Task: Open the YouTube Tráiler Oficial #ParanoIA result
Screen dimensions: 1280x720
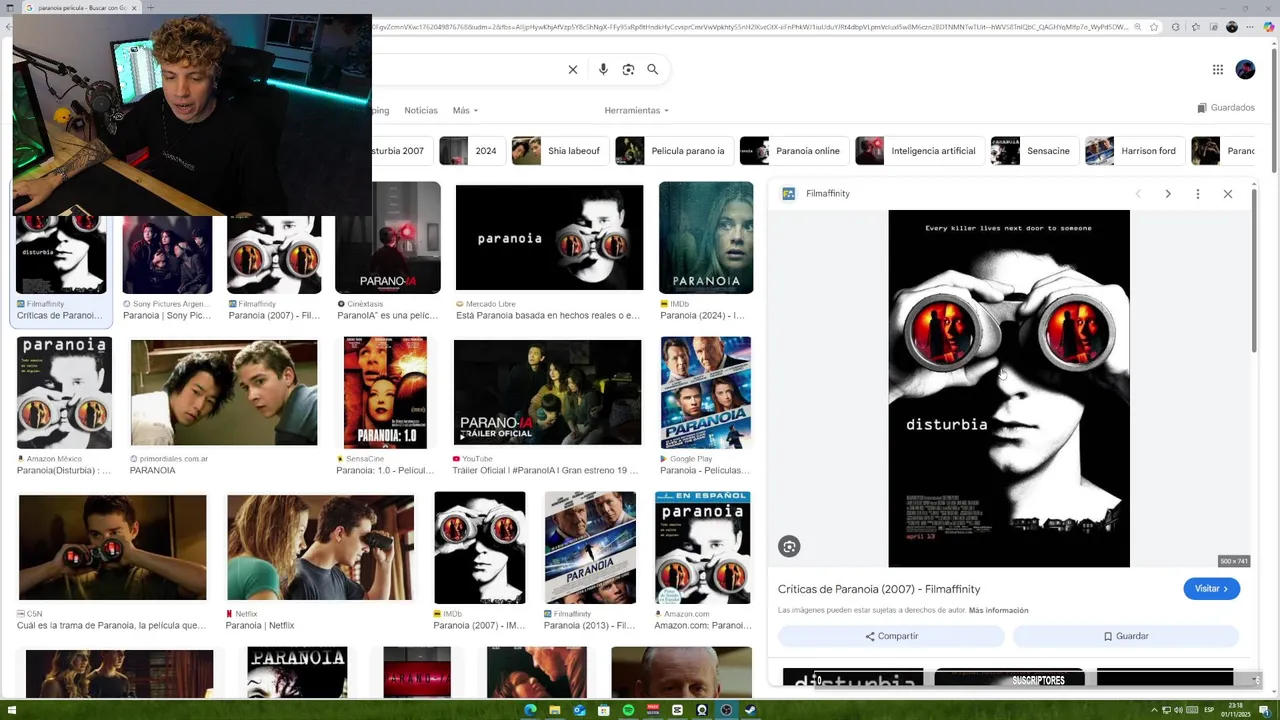Action: [x=547, y=392]
